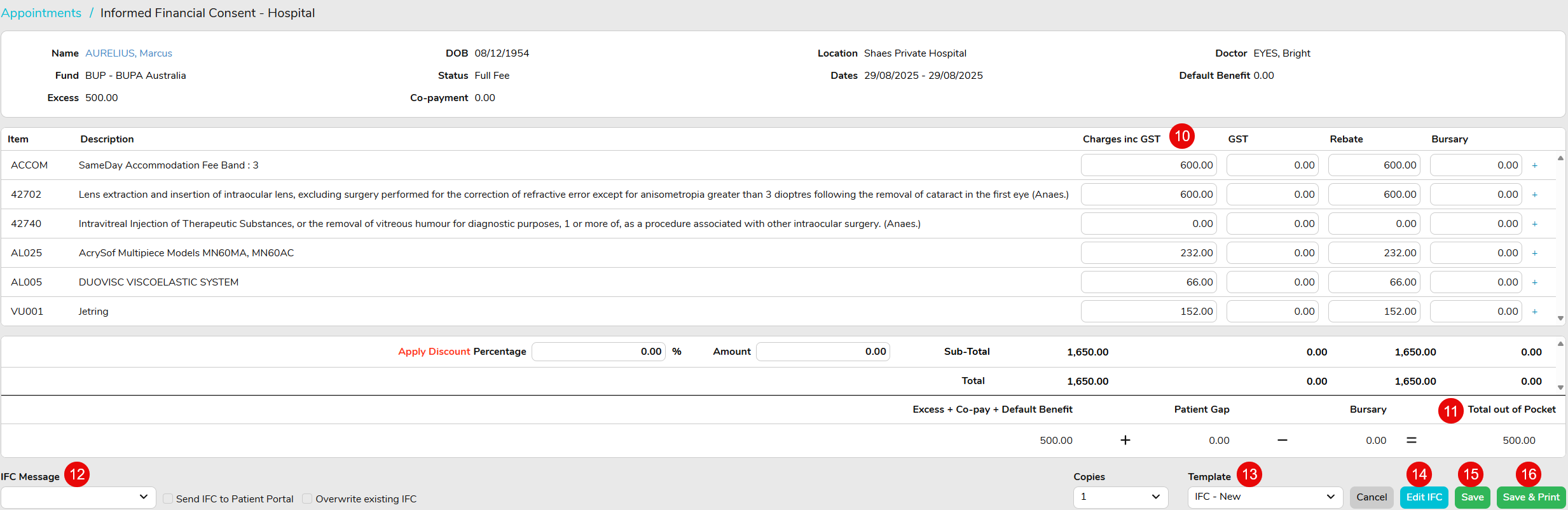This screenshot has width=1568, height=510.
Task: Click the plus icon on item 42740 row
Action: [1534, 224]
